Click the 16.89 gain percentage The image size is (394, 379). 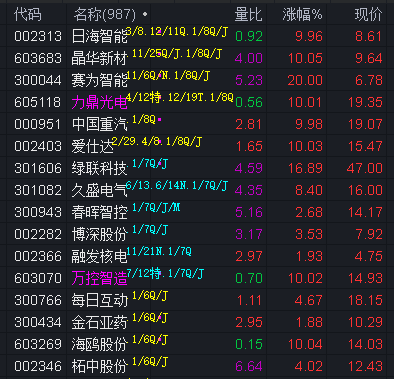point(305,168)
